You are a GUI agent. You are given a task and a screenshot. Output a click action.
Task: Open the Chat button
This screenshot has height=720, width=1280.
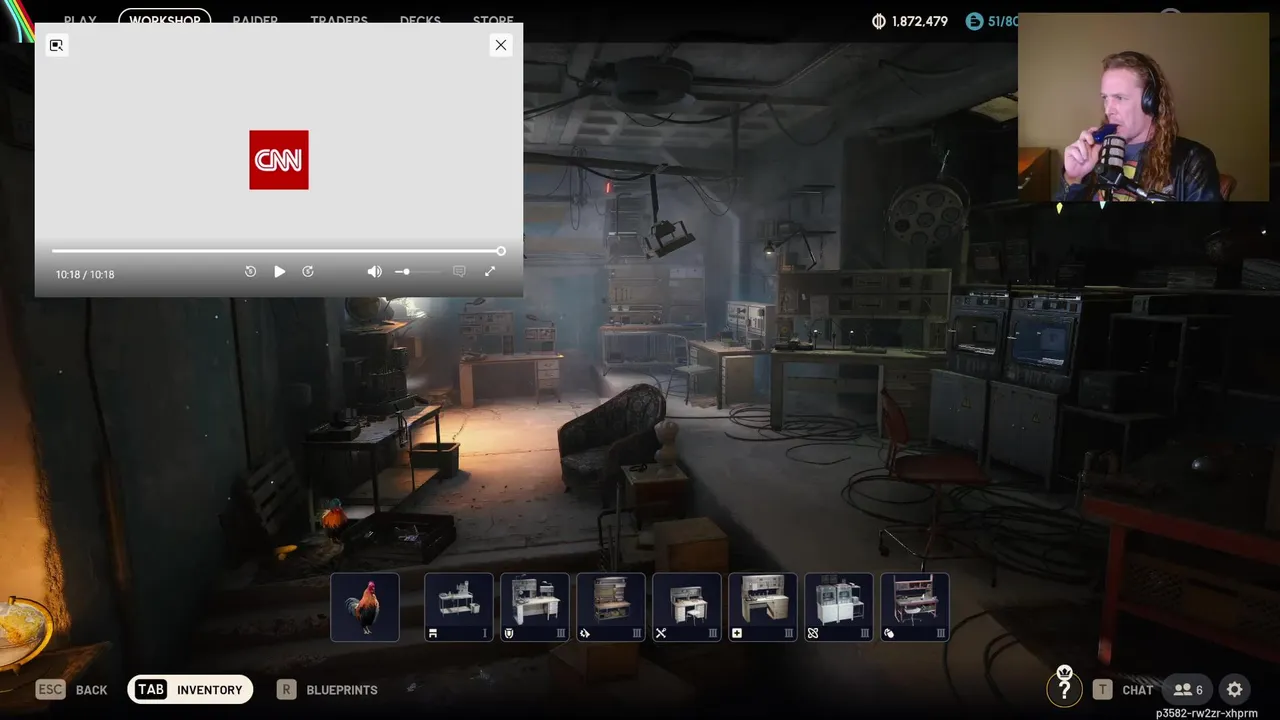tap(1123, 689)
